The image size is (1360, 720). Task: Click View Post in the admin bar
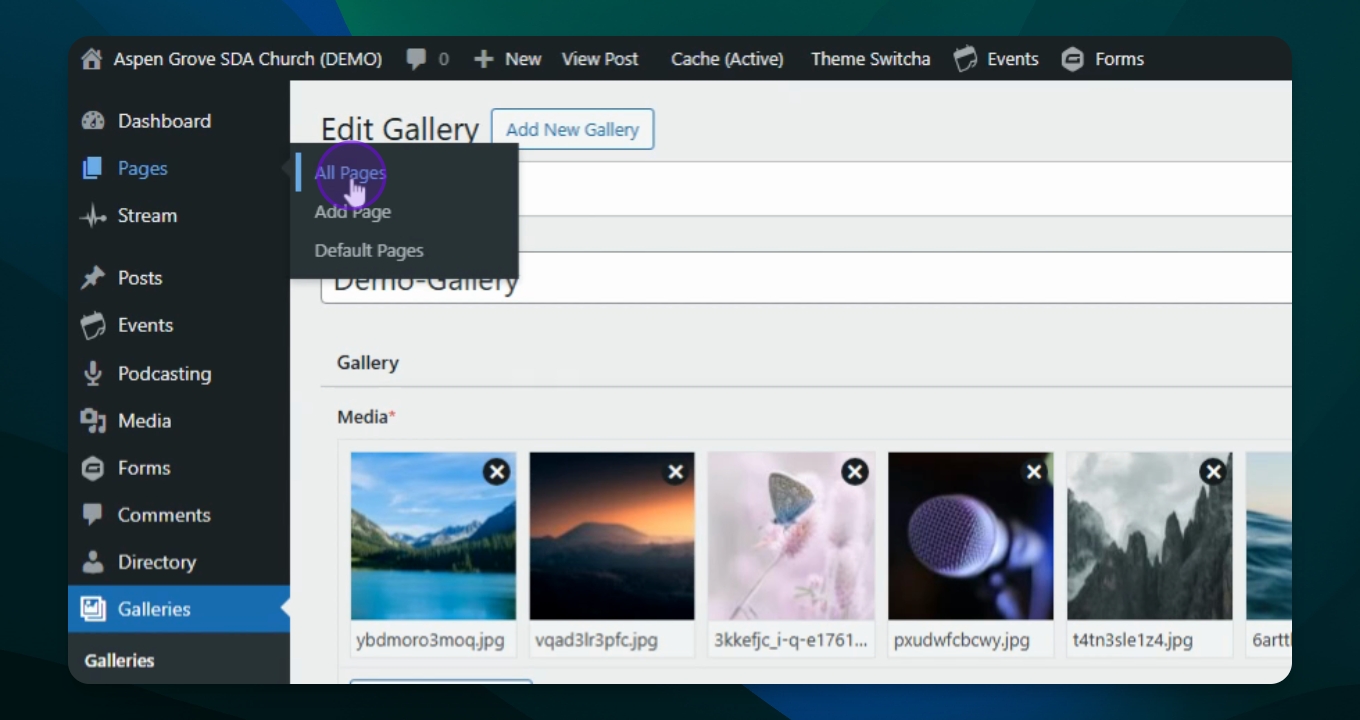tap(600, 59)
